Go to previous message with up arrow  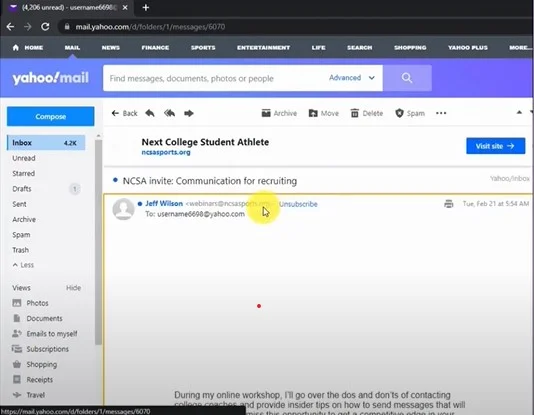519,112
